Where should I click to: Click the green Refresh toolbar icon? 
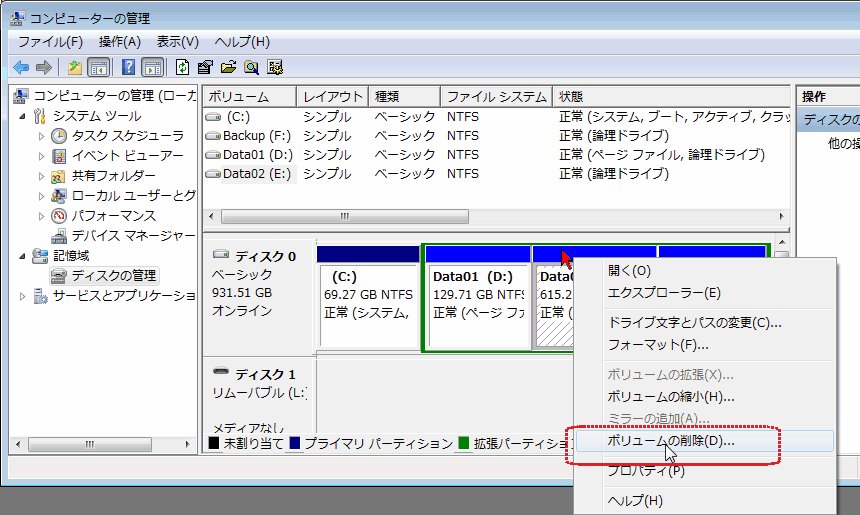tap(182, 68)
